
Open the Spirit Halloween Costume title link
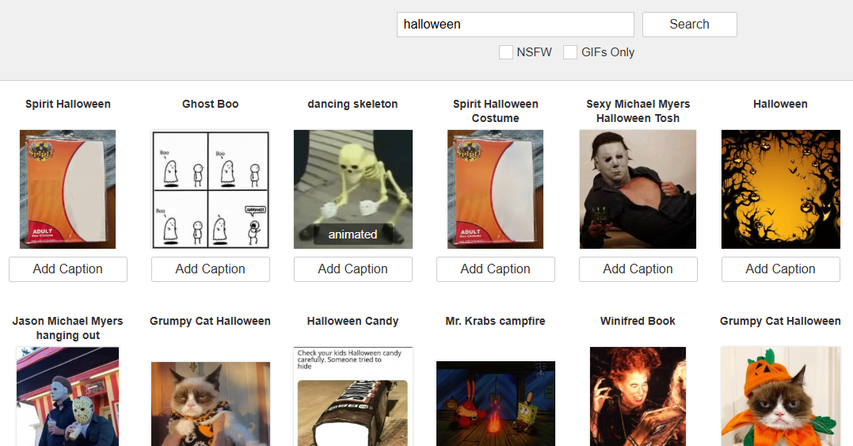click(496, 111)
